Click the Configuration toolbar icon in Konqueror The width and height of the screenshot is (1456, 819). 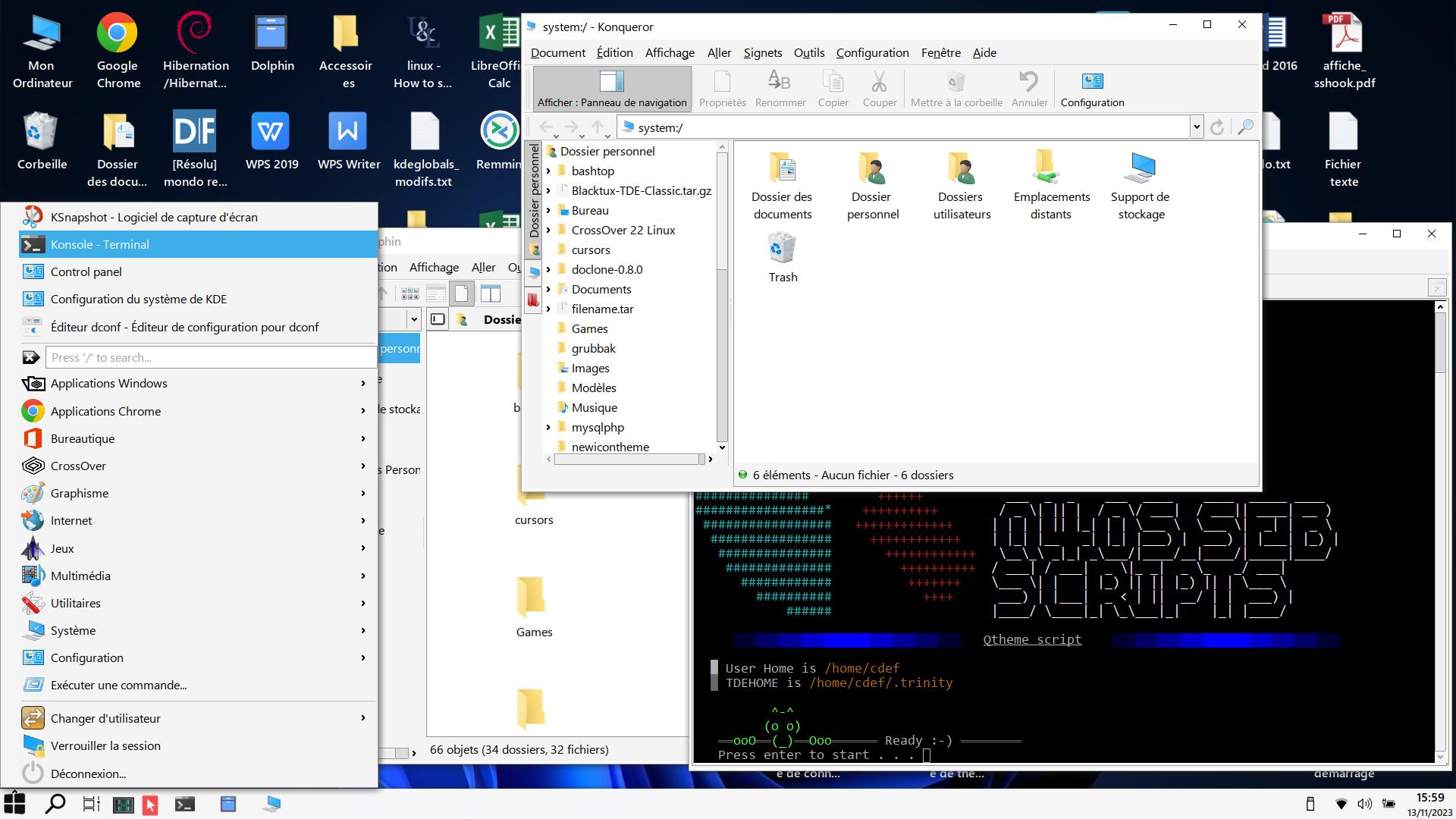pos(1092,88)
